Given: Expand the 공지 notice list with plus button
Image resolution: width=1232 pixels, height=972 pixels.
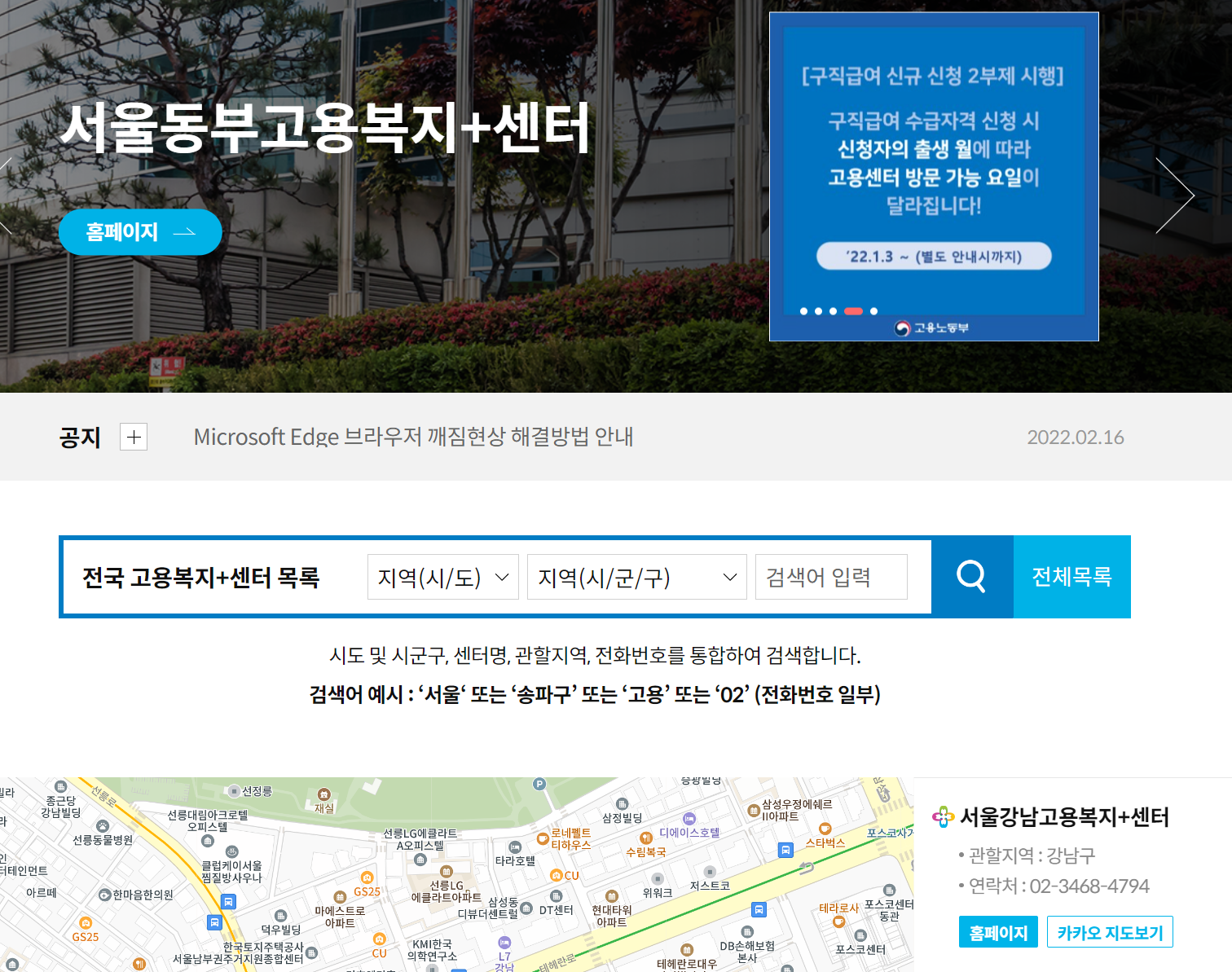Looking at the screenshot, I should tap(133, 437).
